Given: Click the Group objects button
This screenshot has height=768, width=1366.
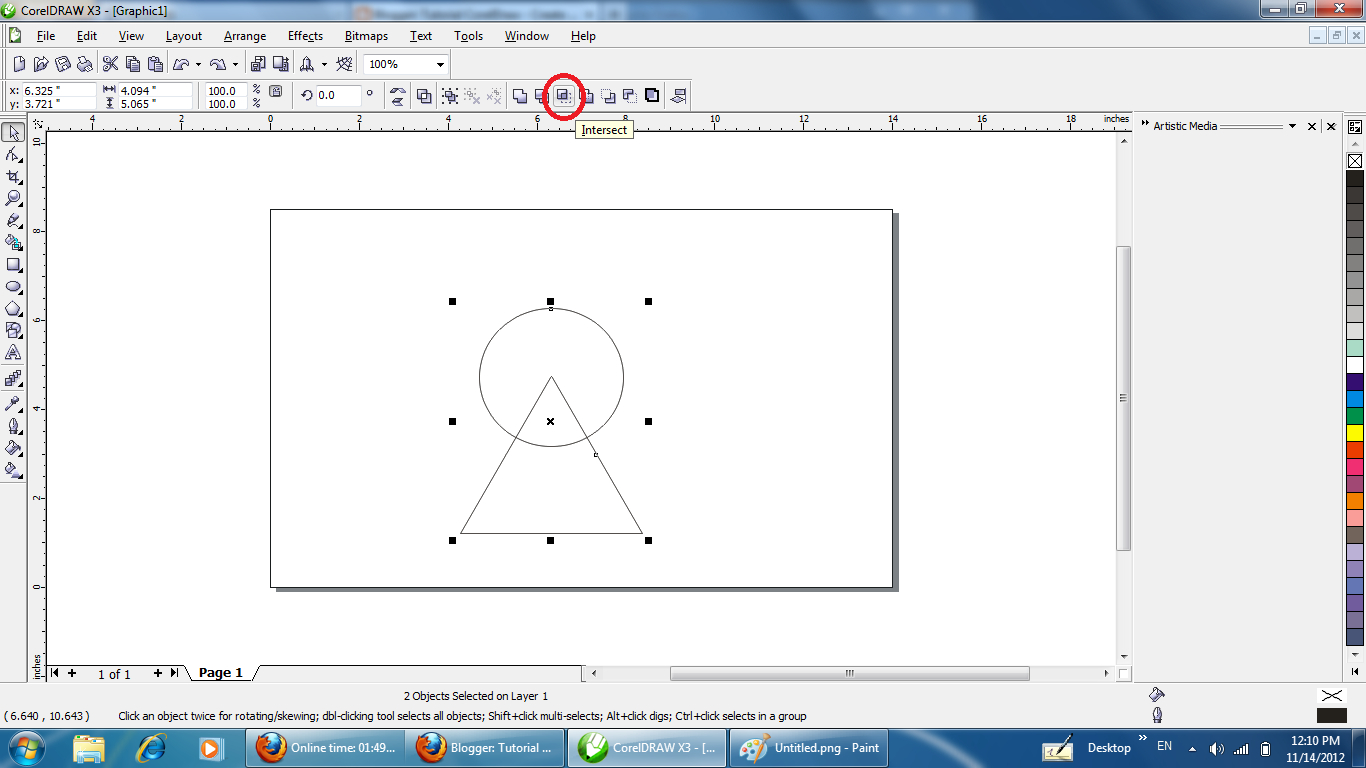Looking at the screenshot, I should click(x=450, y=96).
